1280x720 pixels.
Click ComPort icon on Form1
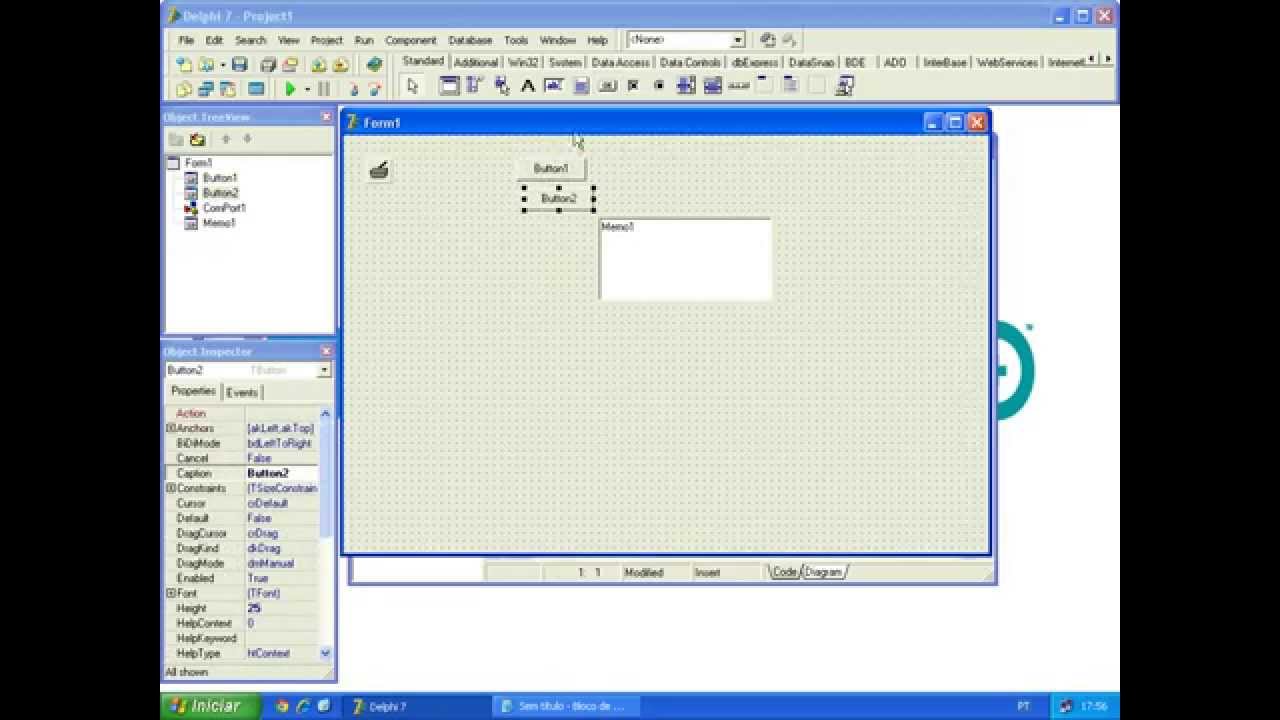click(x=378, y=171)
